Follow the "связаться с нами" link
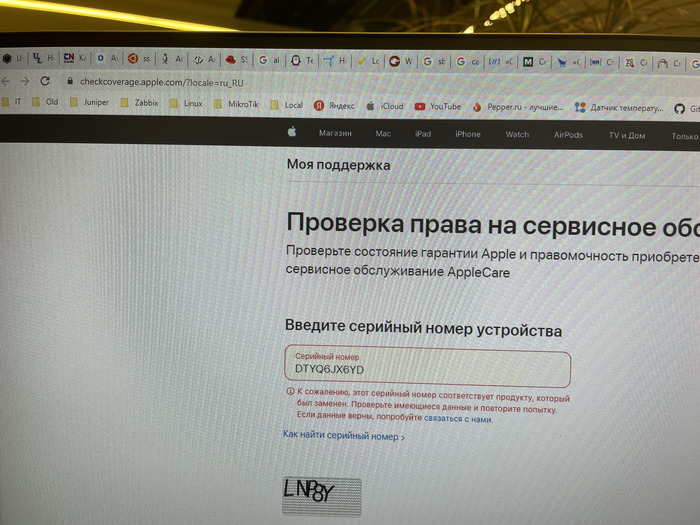 (458, 419)
